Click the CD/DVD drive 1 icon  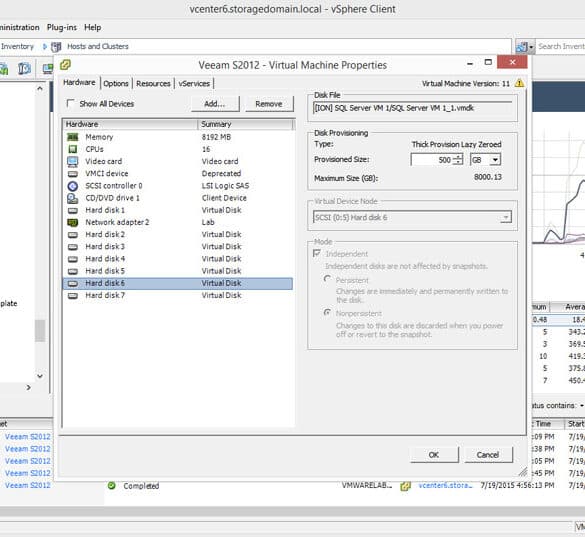tap(73, 198)
